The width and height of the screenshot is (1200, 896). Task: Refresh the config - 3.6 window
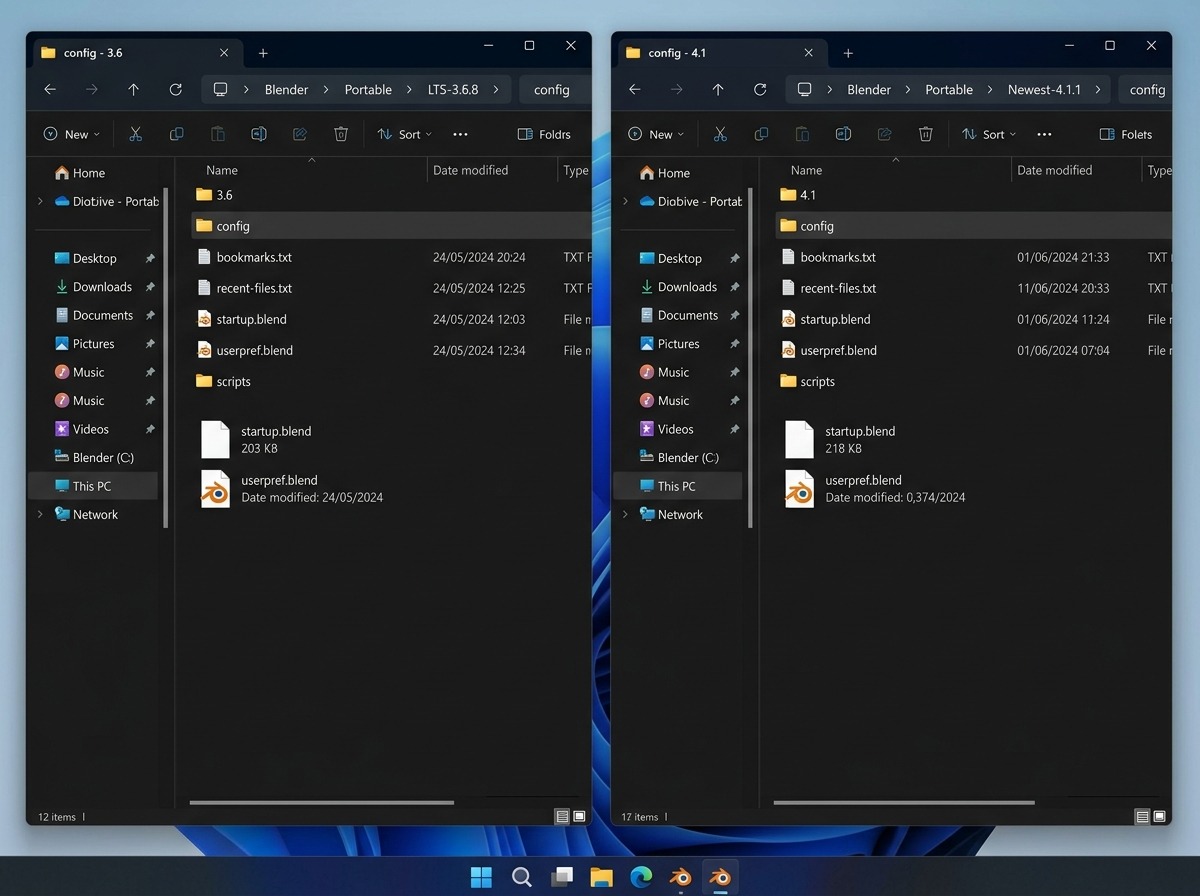[175, 90]
